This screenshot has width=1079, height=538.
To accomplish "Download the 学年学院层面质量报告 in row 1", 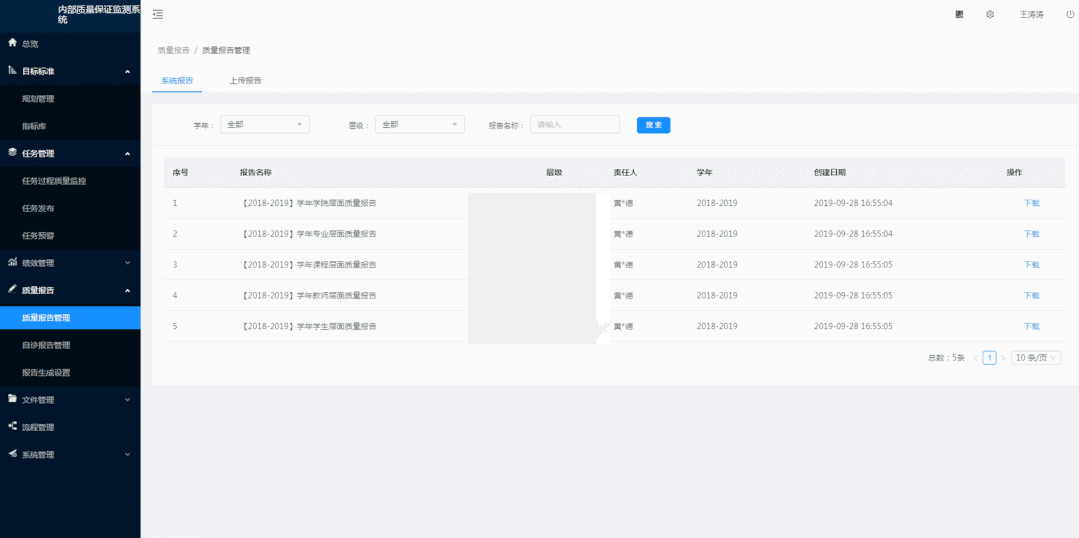I will 1031,203.
